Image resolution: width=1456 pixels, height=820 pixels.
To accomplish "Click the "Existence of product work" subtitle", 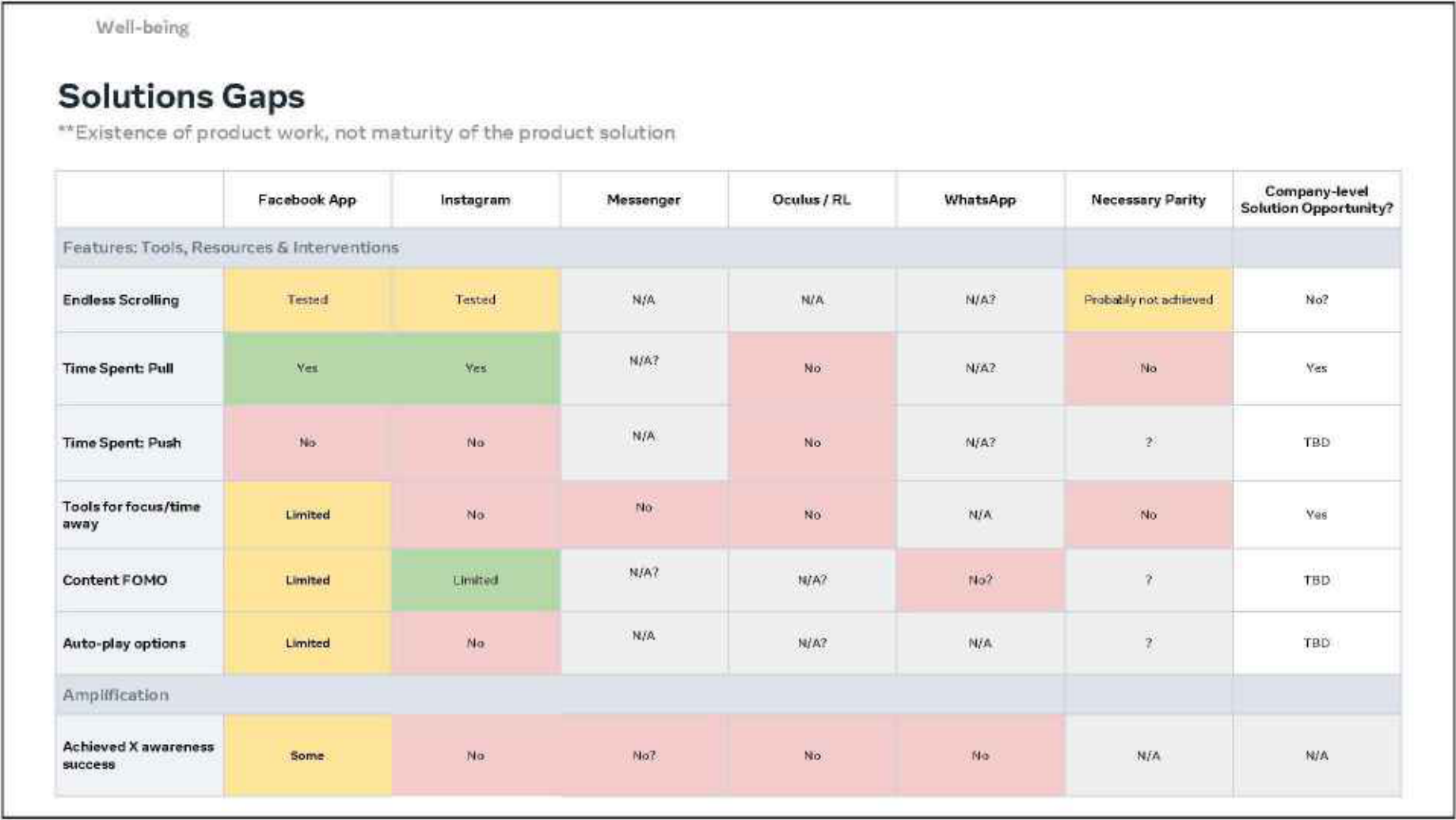I will [367, 132].
